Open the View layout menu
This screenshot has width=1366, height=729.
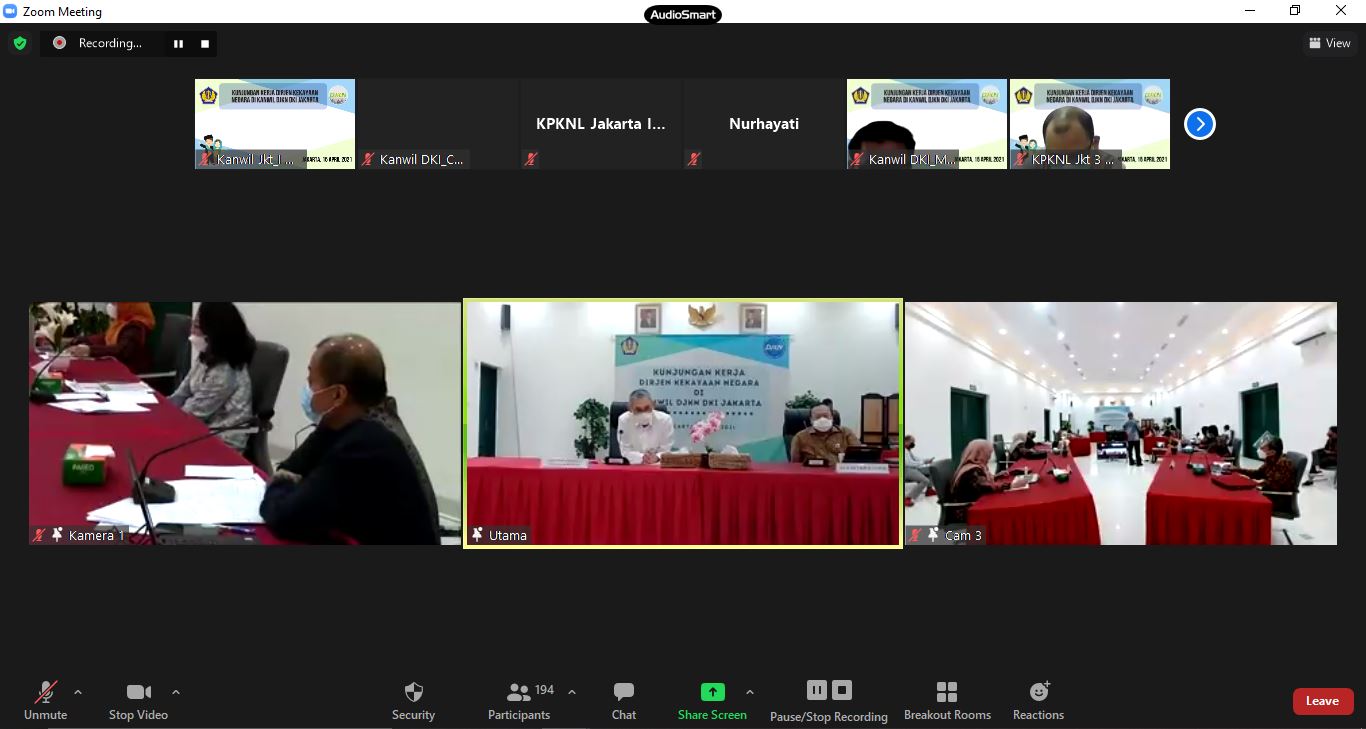[x=1330, y=43]
